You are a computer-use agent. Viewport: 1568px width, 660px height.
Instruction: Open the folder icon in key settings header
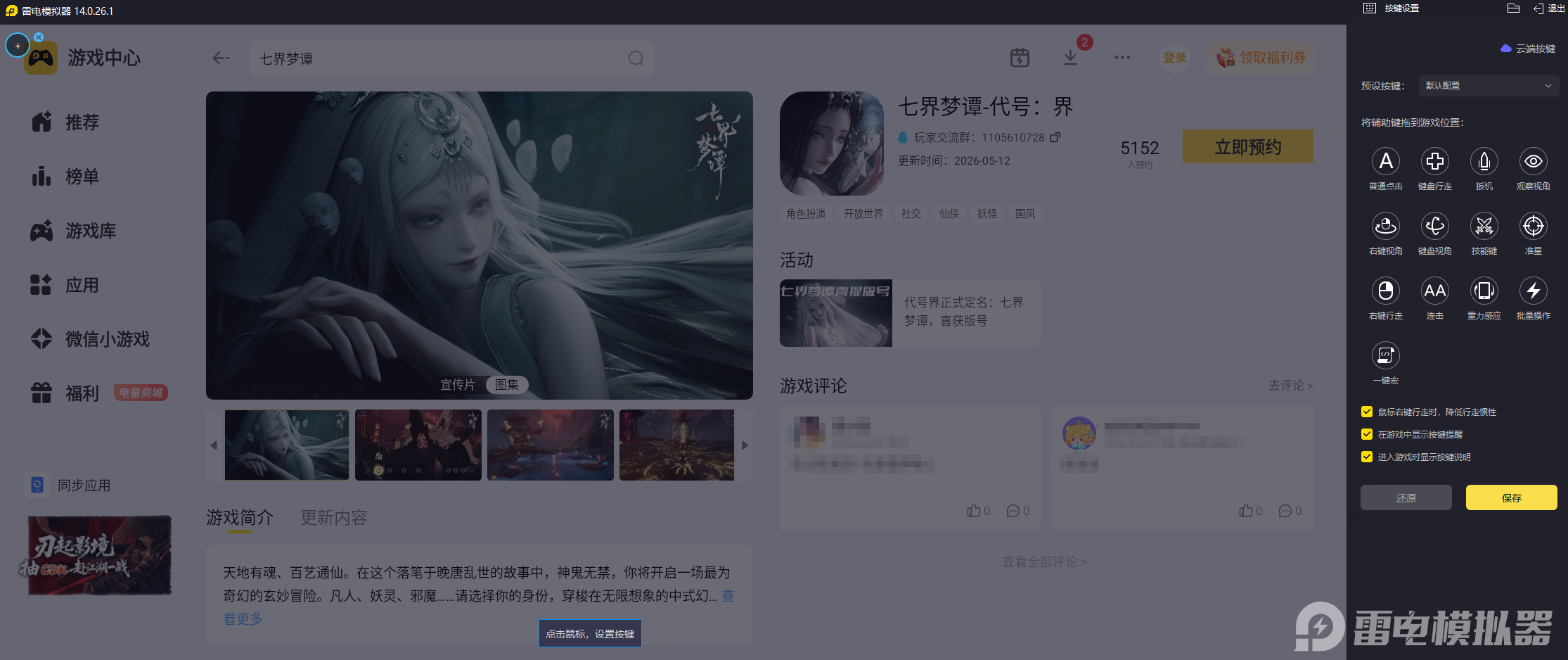pyautogui.click(x=1514, y=8)
